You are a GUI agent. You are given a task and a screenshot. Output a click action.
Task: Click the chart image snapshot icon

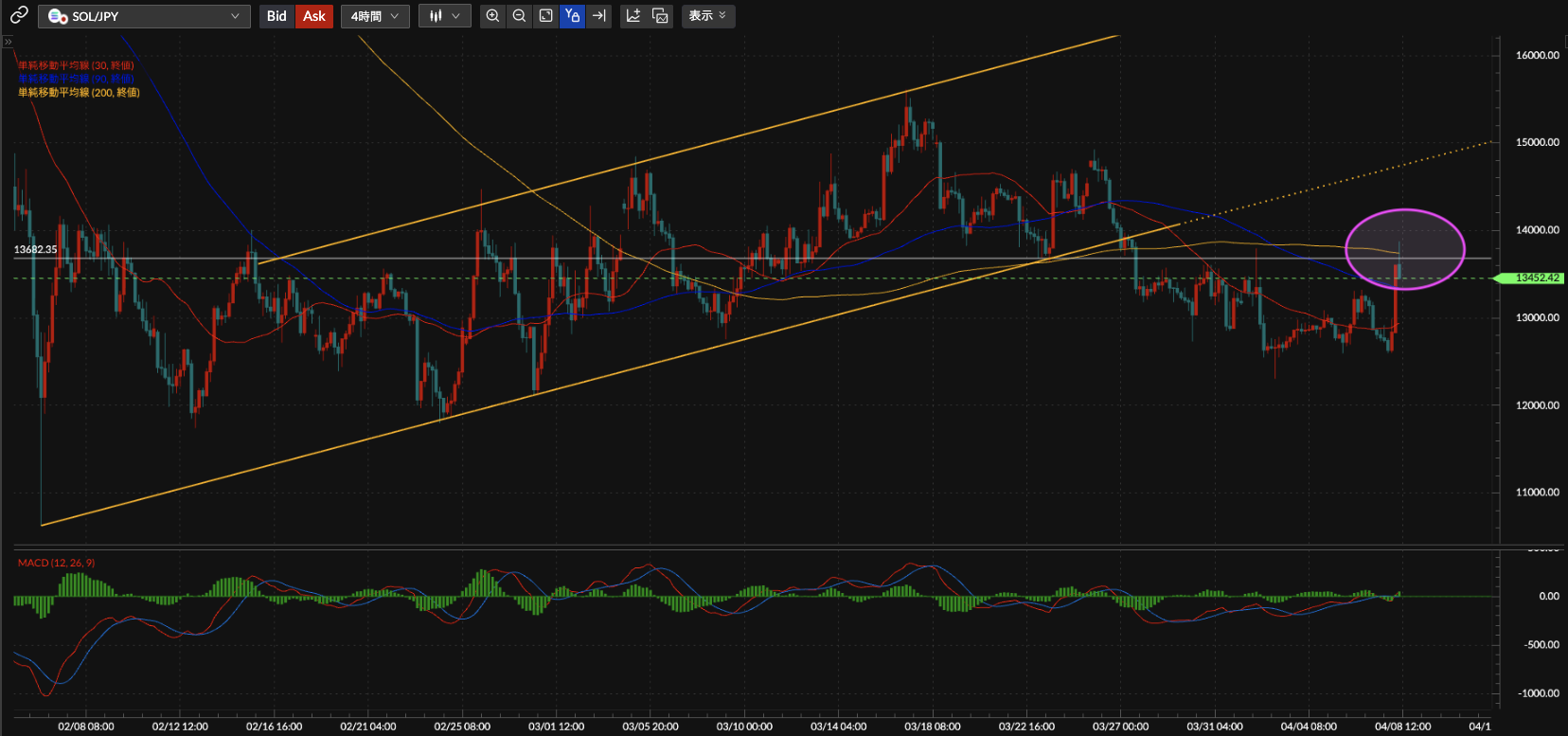pos(660,16)
